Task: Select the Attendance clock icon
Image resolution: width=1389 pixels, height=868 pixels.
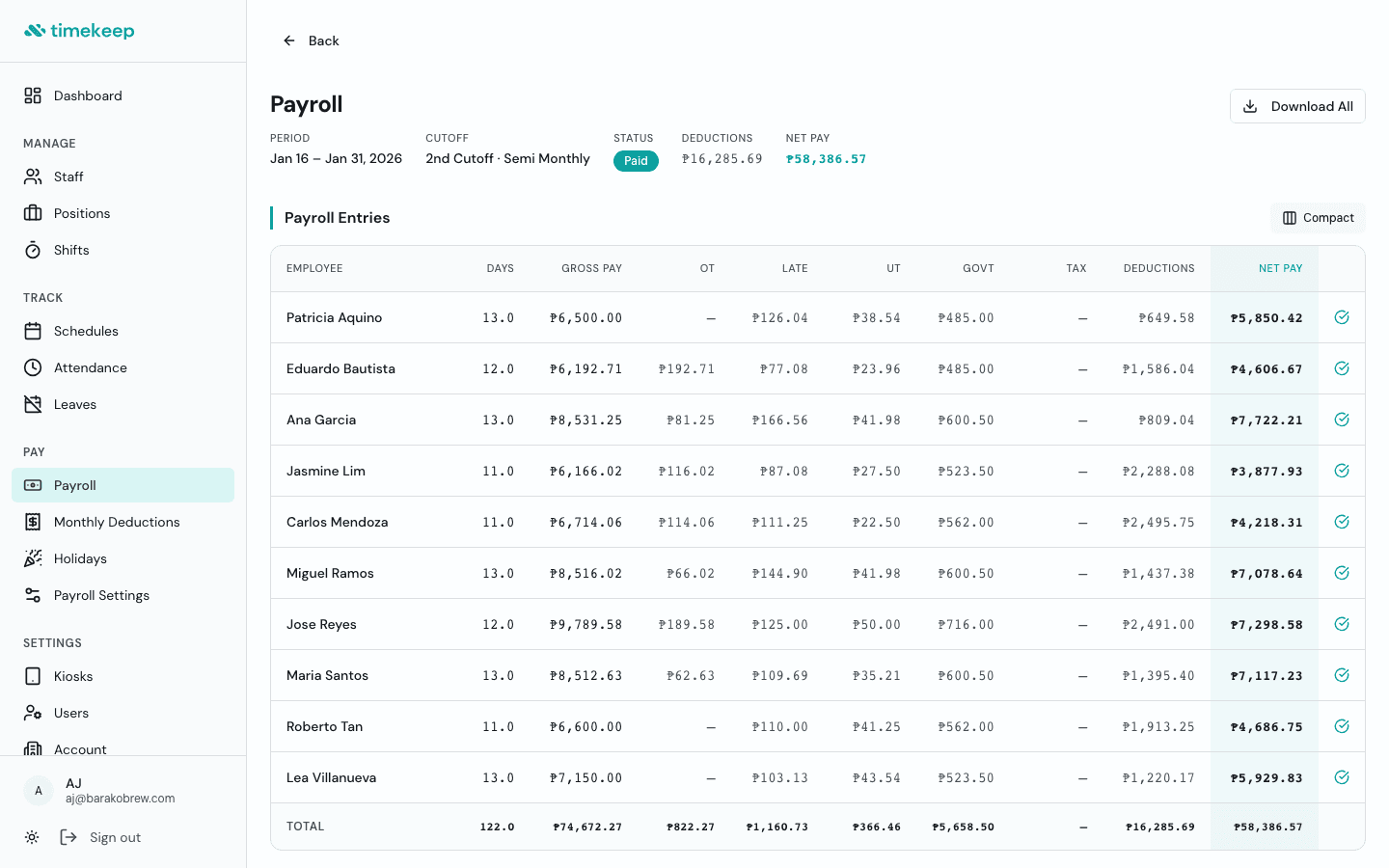Action: point(32,367)
